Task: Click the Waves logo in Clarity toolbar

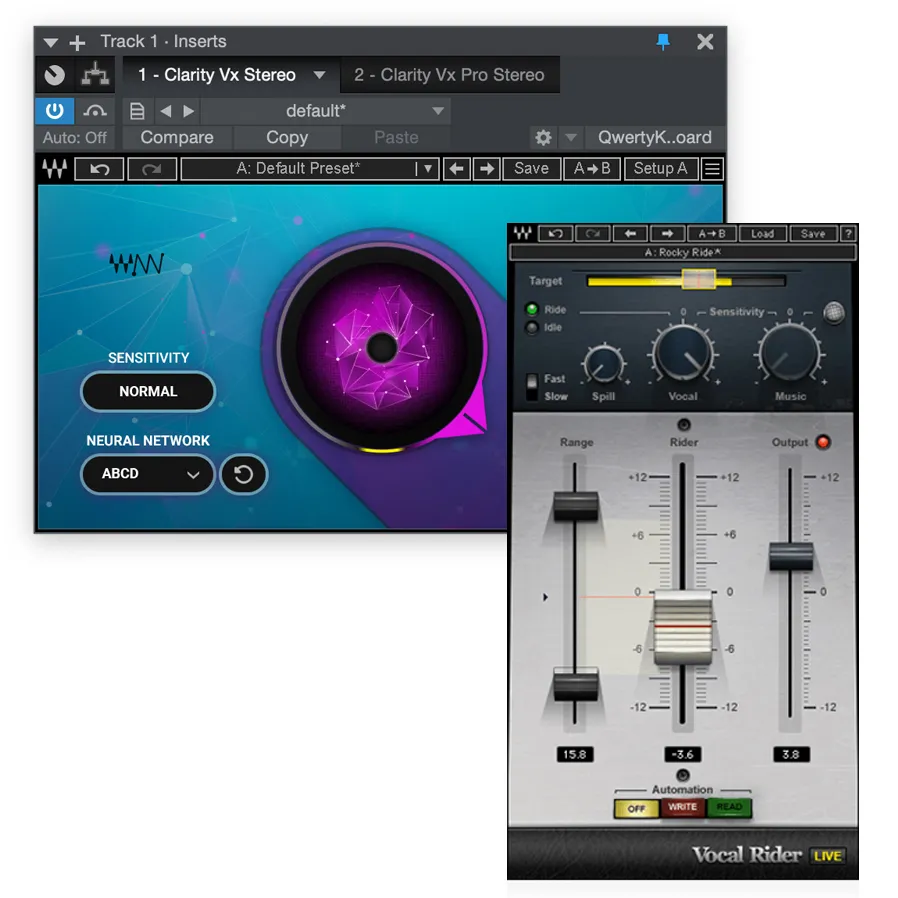Action: [55, 168]
